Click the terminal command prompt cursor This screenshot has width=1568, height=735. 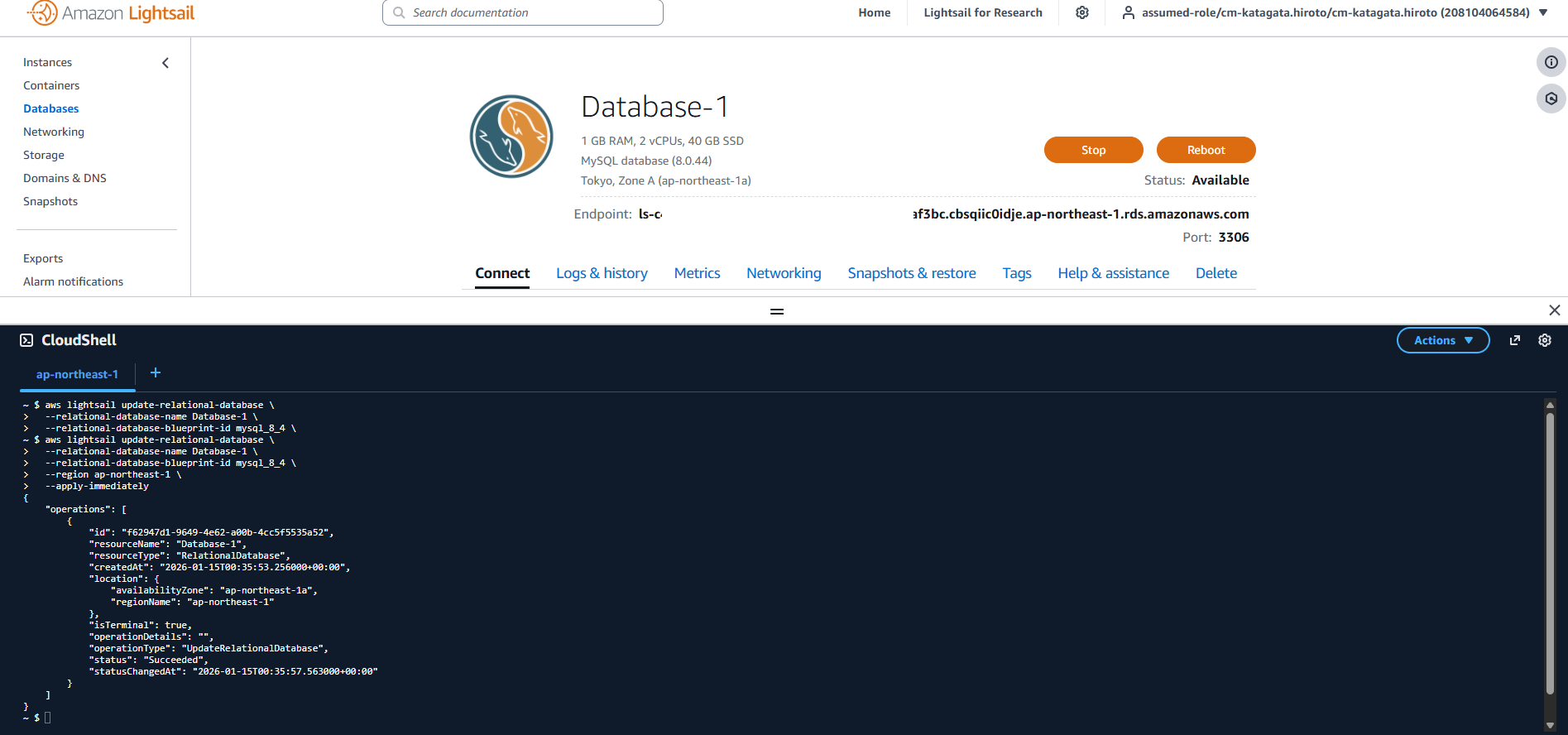(x=48, y=718)
